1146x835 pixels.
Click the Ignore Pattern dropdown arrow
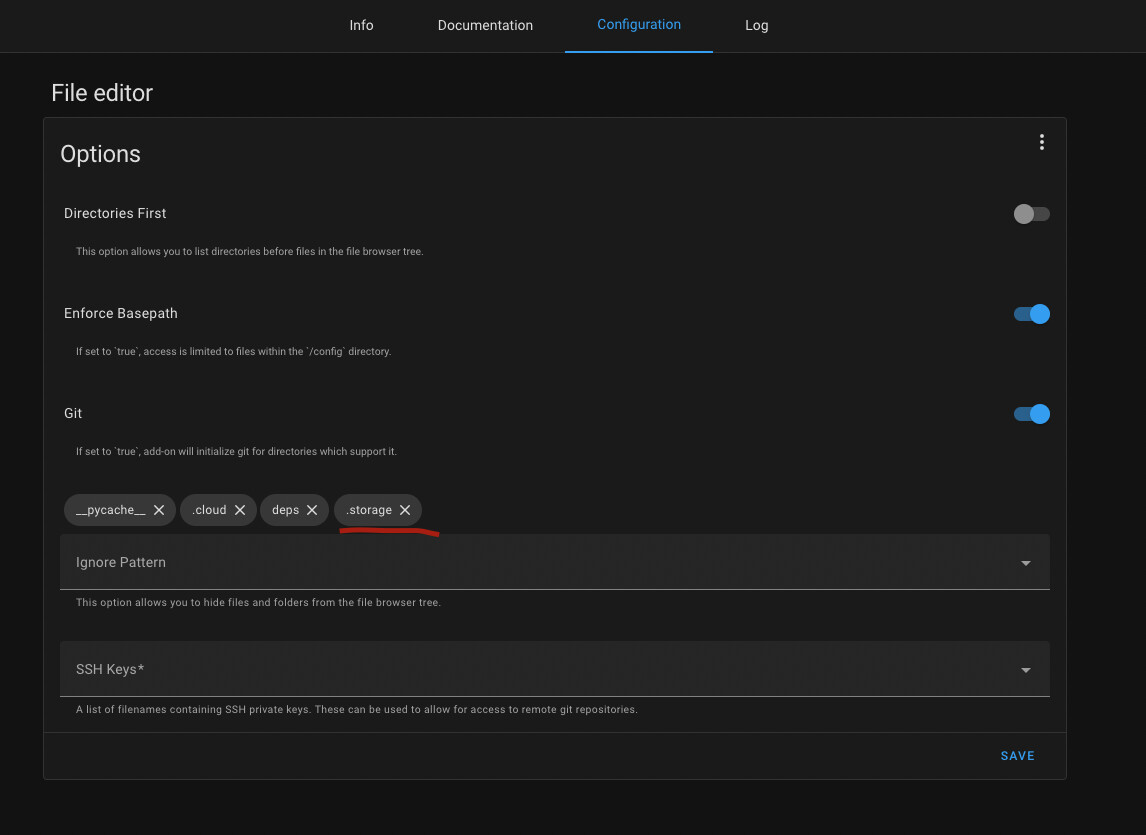click(1025, 562)
